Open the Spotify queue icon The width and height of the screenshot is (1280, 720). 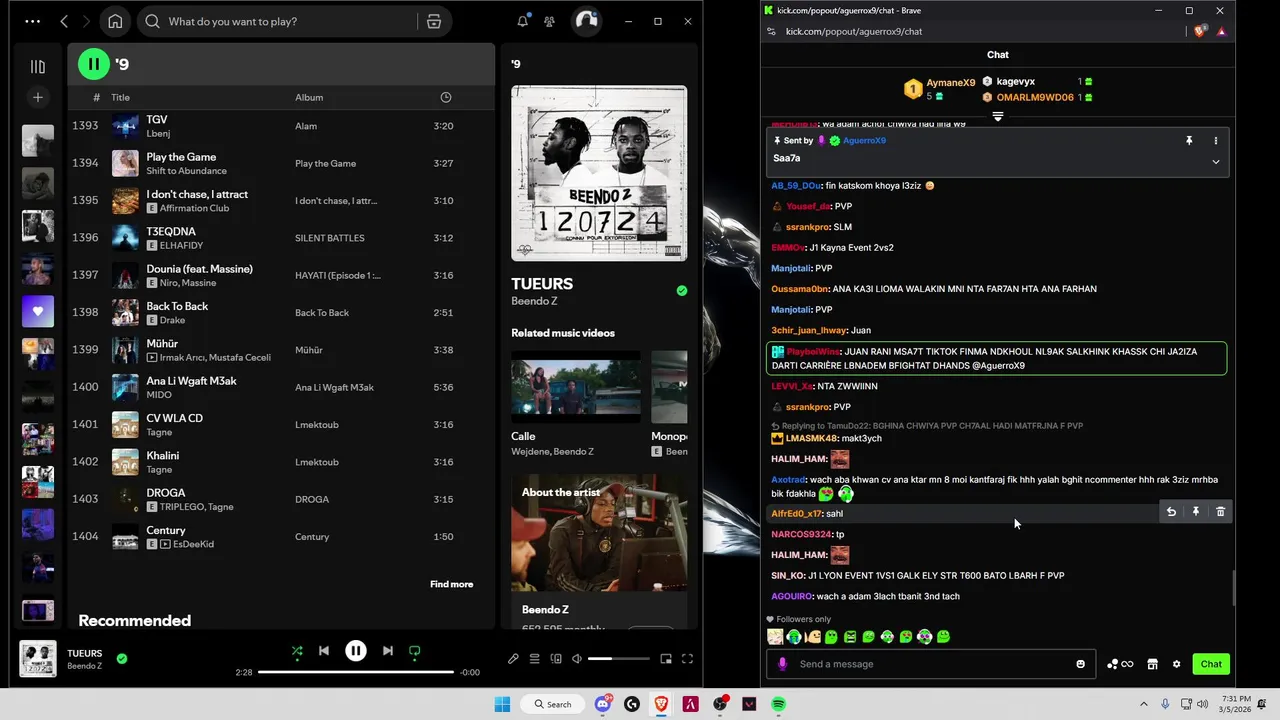535,659
